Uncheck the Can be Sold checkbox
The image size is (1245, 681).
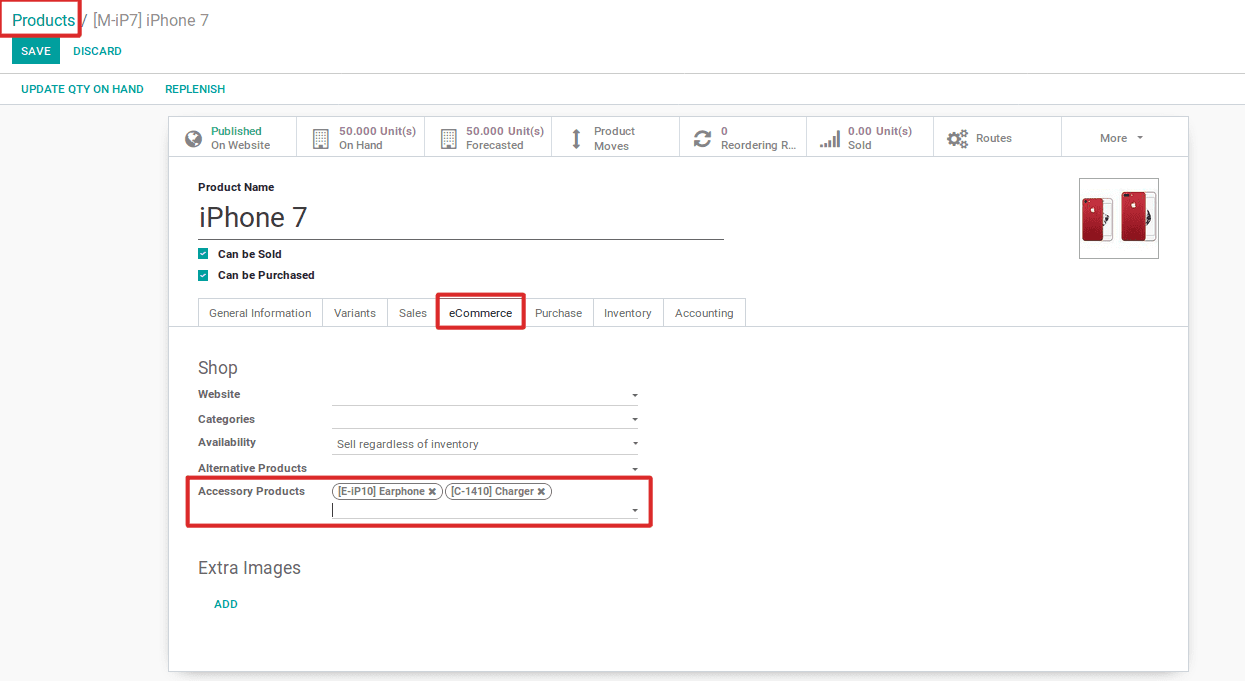(x=203, y=254)
